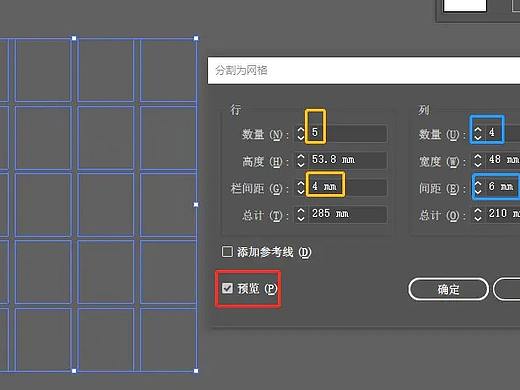Select the bottom-right anchor handle of grid
Viewport: 520px width, 390px height.
click(196, 371)
